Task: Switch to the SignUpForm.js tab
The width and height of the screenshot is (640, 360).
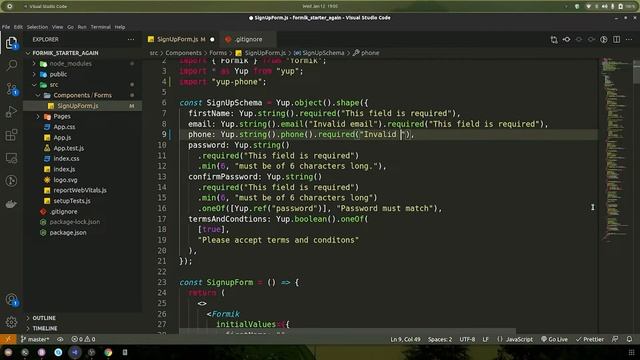Action: [x=181, y=40]
